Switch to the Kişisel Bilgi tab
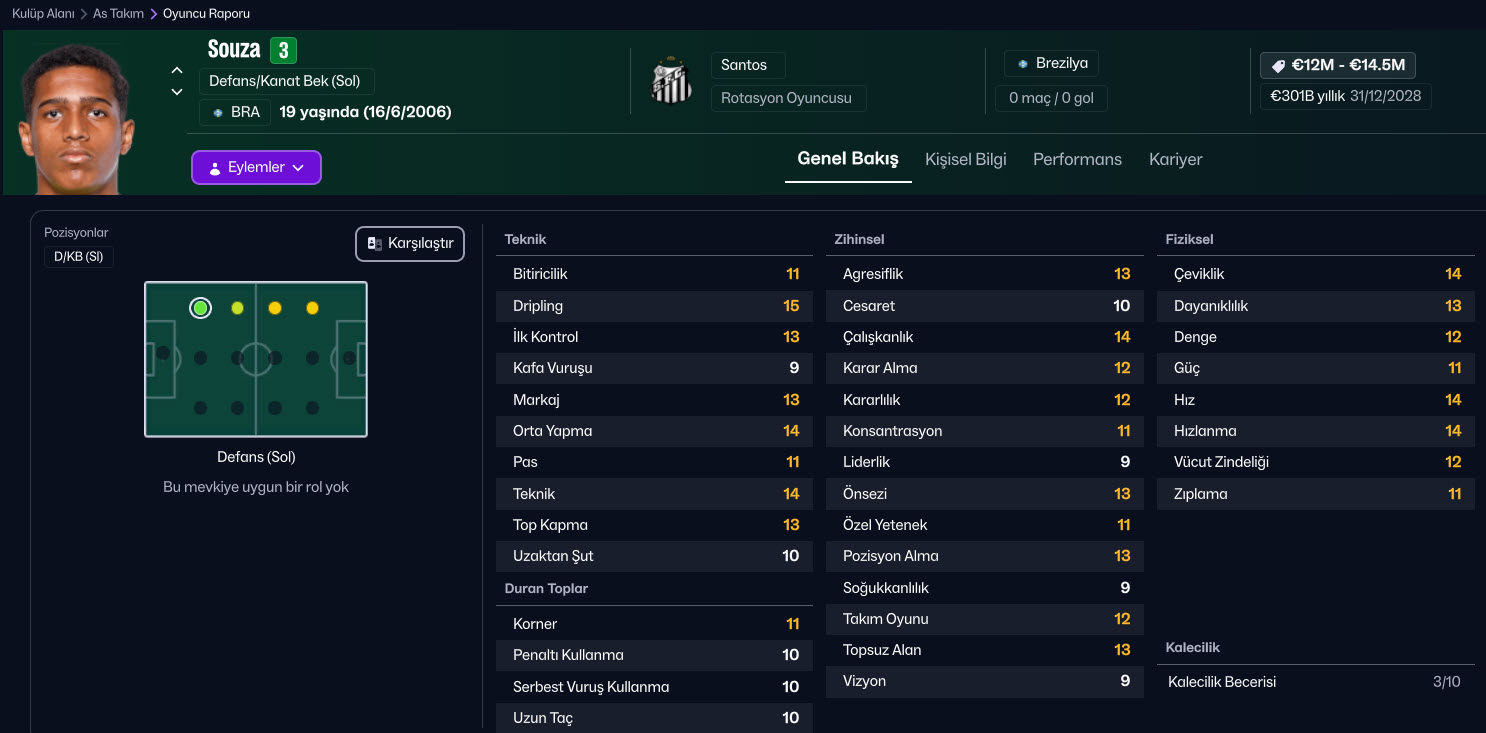 point(965,159)
